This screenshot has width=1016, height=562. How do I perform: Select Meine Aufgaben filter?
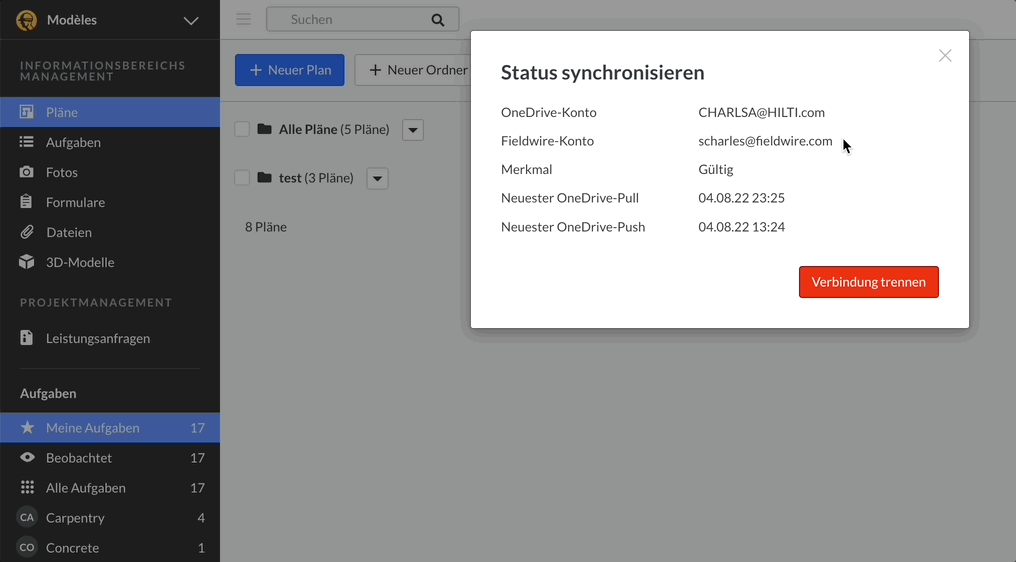point(110,428)
